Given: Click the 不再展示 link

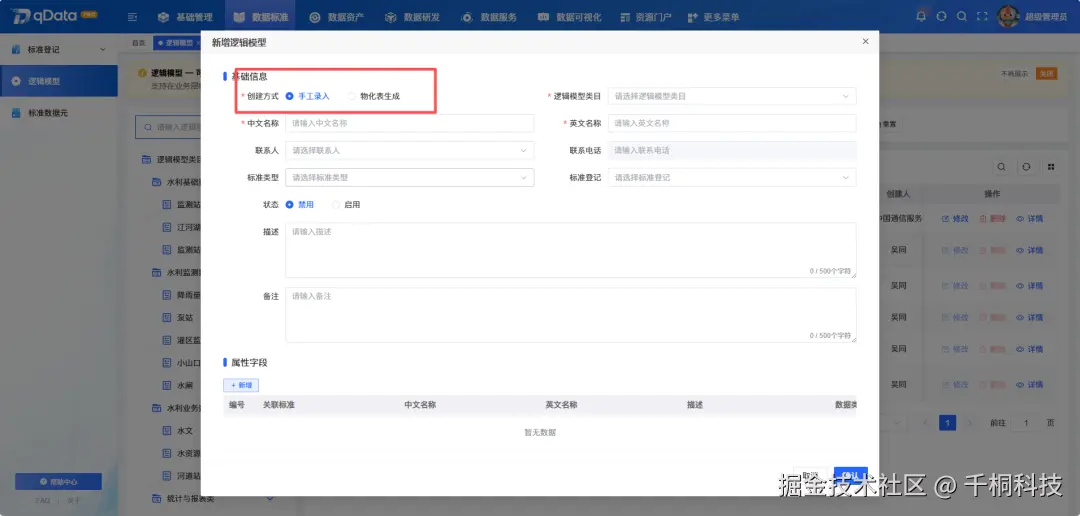Looking at the screenshot, I should pos(1015,73).
